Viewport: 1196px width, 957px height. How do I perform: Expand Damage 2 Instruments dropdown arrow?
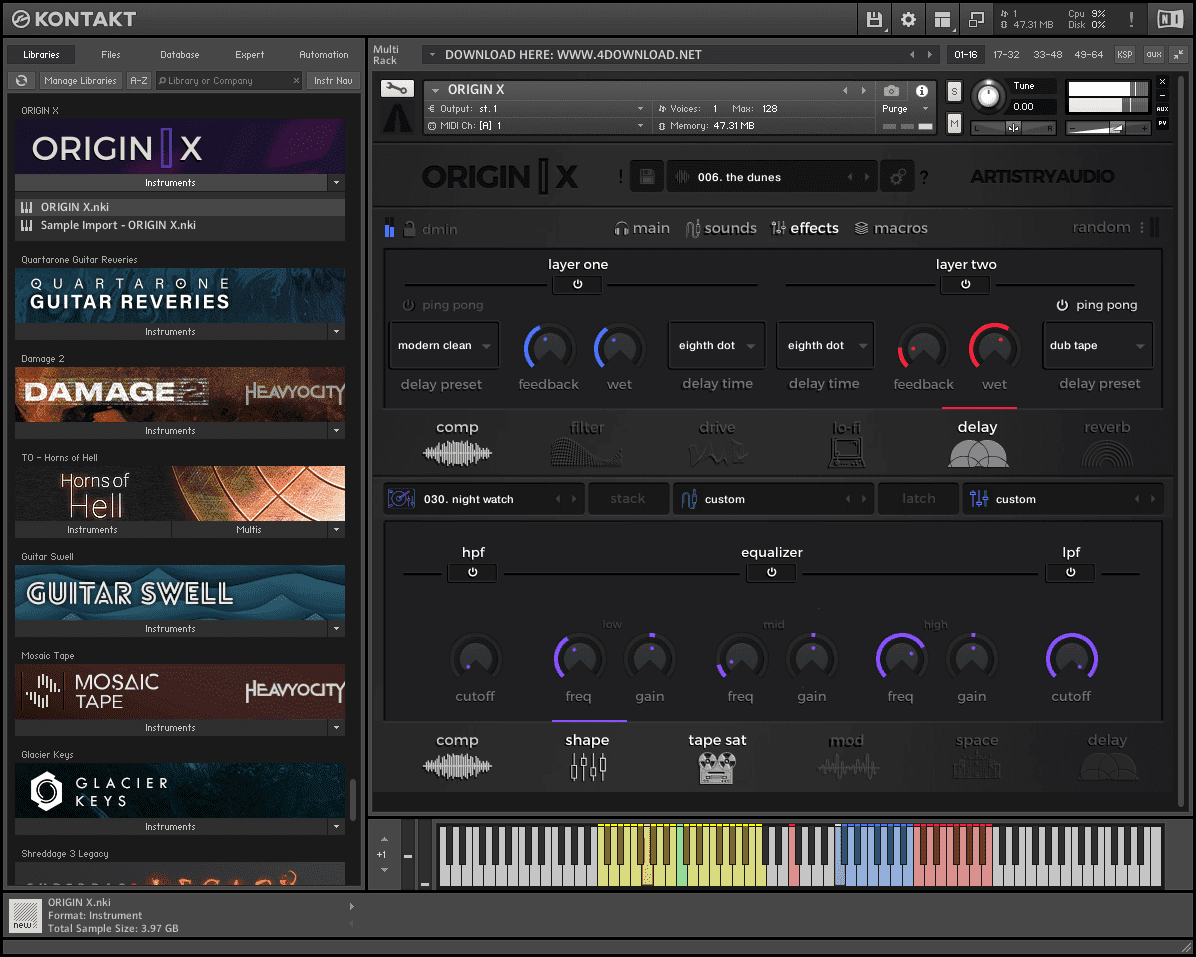336,431
